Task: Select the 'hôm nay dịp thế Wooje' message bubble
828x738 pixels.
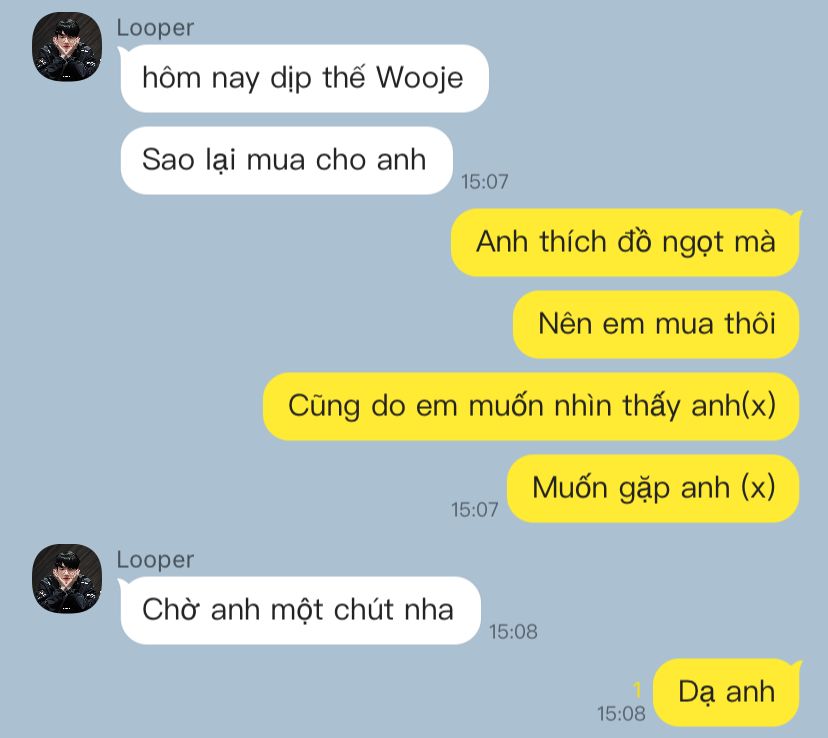Action: [304, 78]
